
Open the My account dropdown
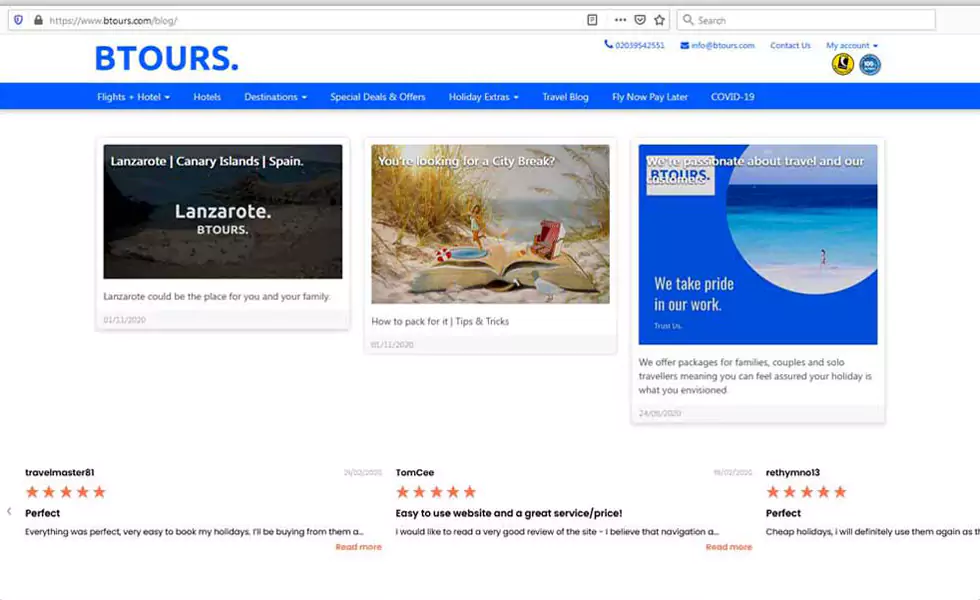(851, 46)
